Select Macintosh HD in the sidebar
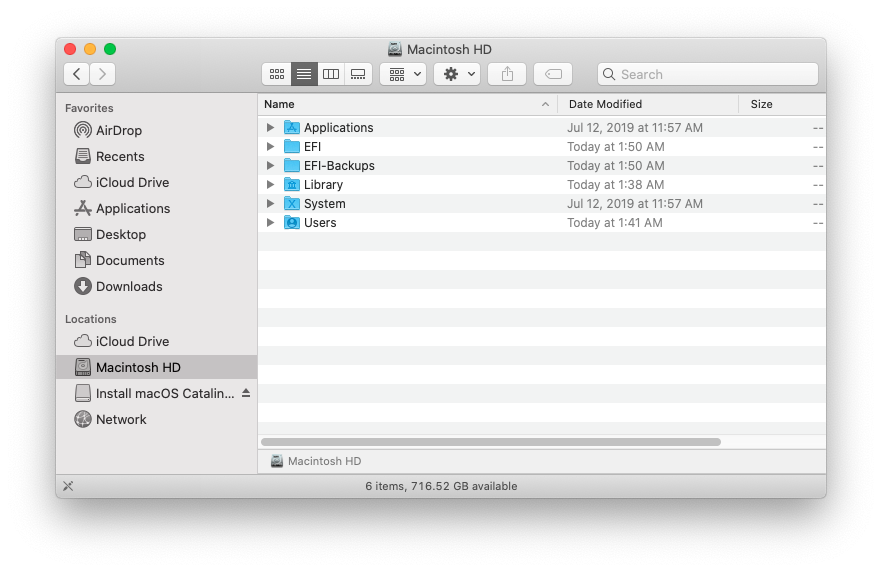Image resolution: width=882 pixels, height=572 pixels. pos(156,367)
